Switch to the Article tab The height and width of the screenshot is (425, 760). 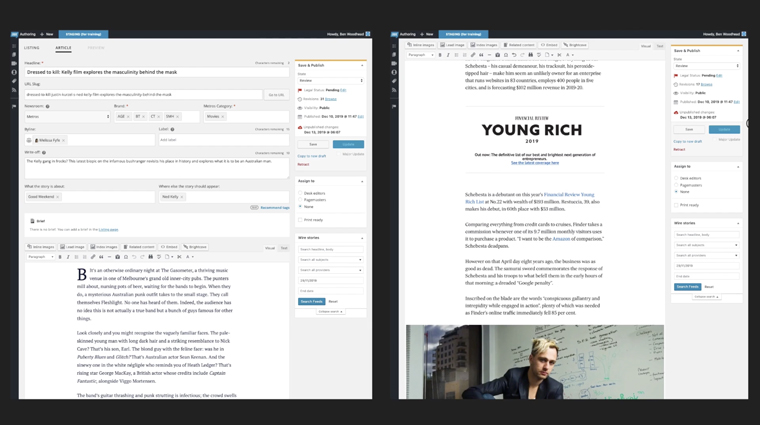tap(63, 48)
